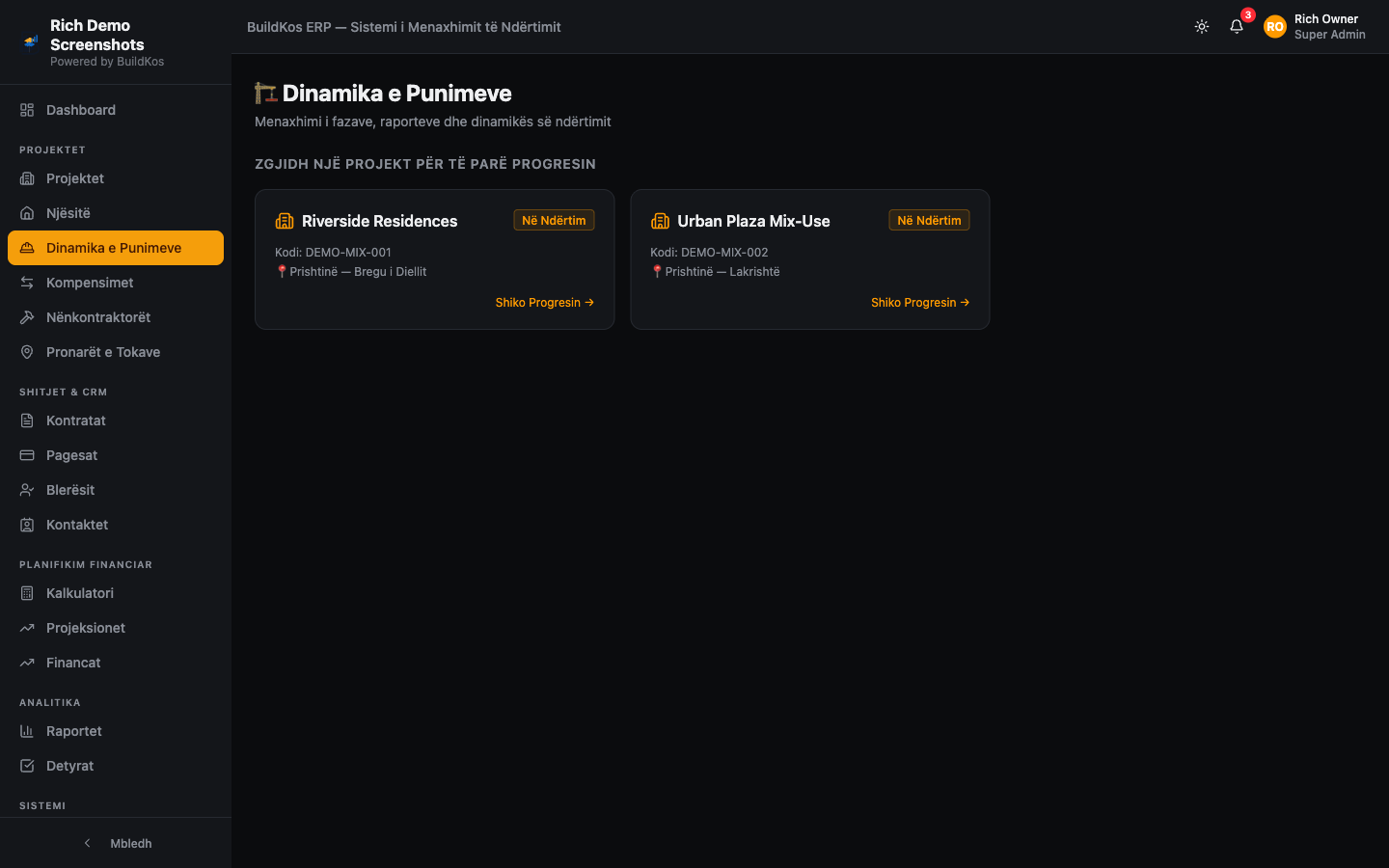Click the Financat trend icon

tap(27, 663)
